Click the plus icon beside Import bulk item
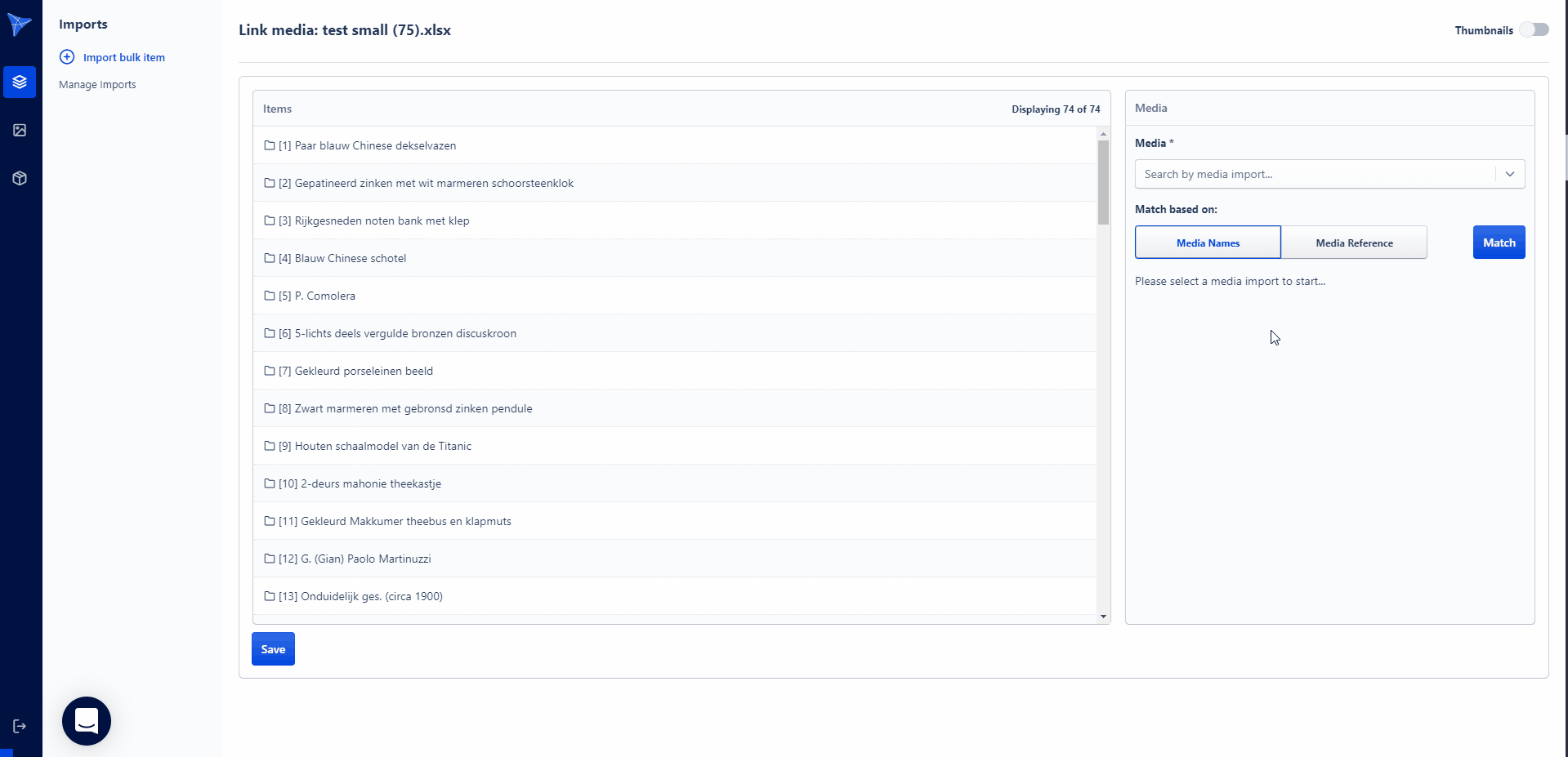 coord(67,57)
